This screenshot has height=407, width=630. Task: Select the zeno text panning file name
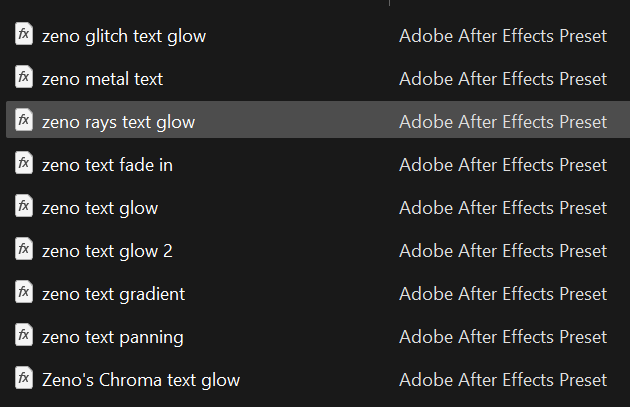click(112, 337)
